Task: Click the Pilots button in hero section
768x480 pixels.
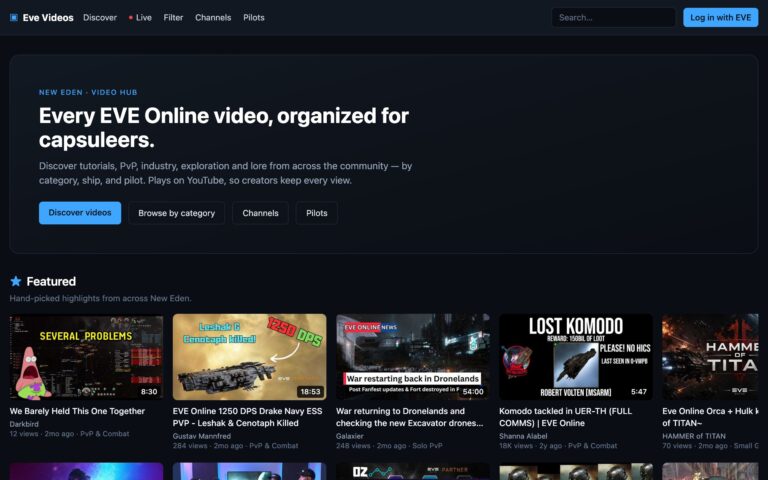Action: (x=316, y=213)
